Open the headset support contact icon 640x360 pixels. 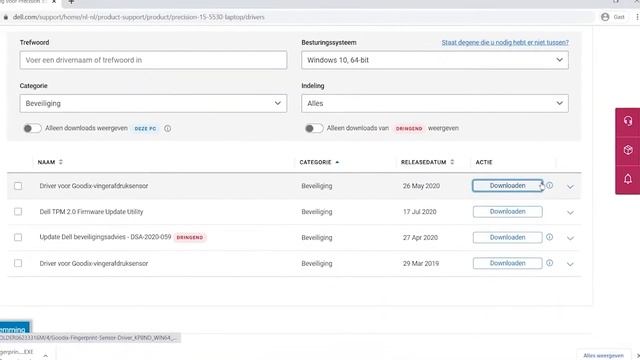pyautogui.click(x=628, y=121)
